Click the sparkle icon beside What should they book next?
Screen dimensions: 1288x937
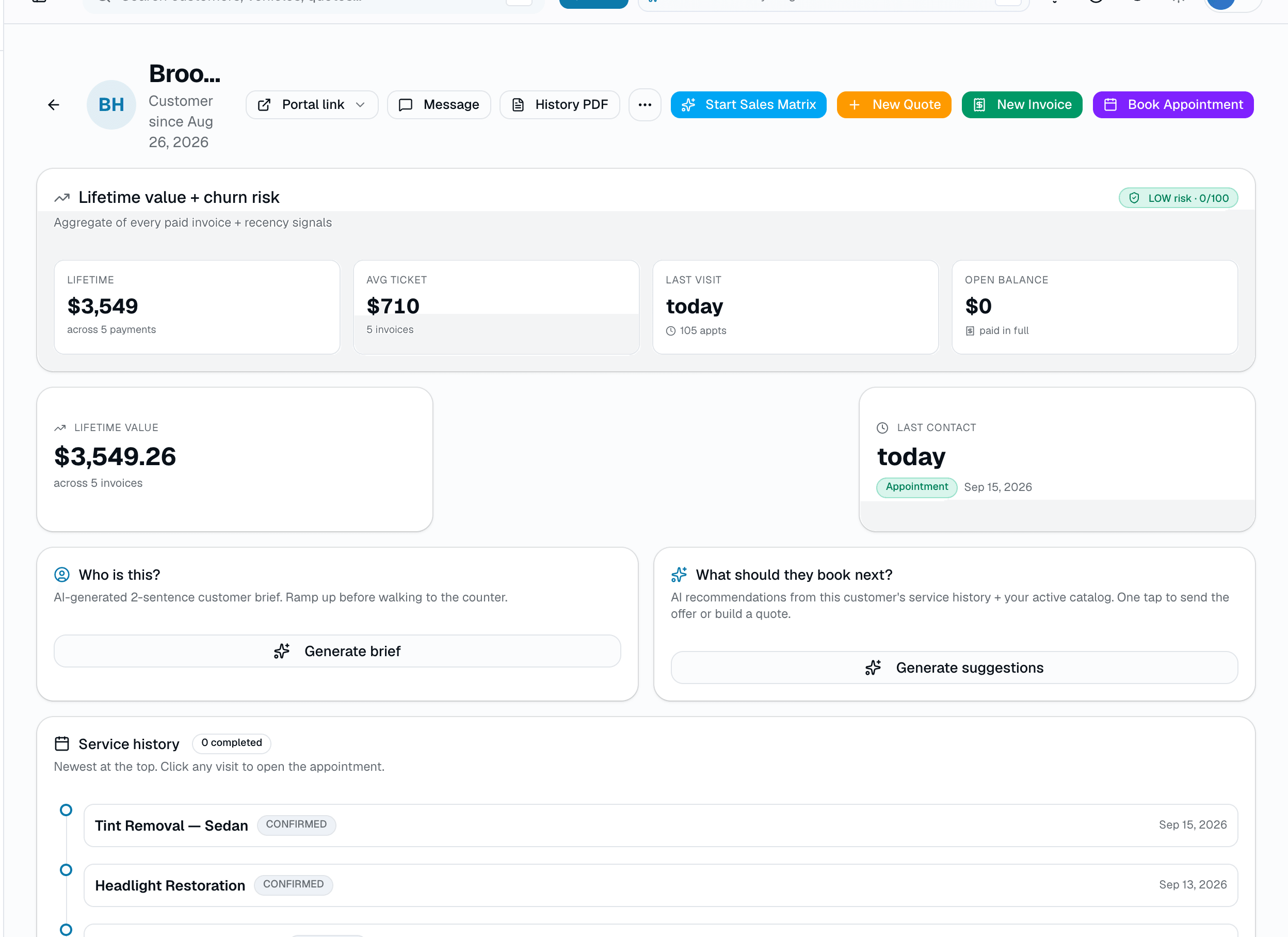tap(679, 575)
